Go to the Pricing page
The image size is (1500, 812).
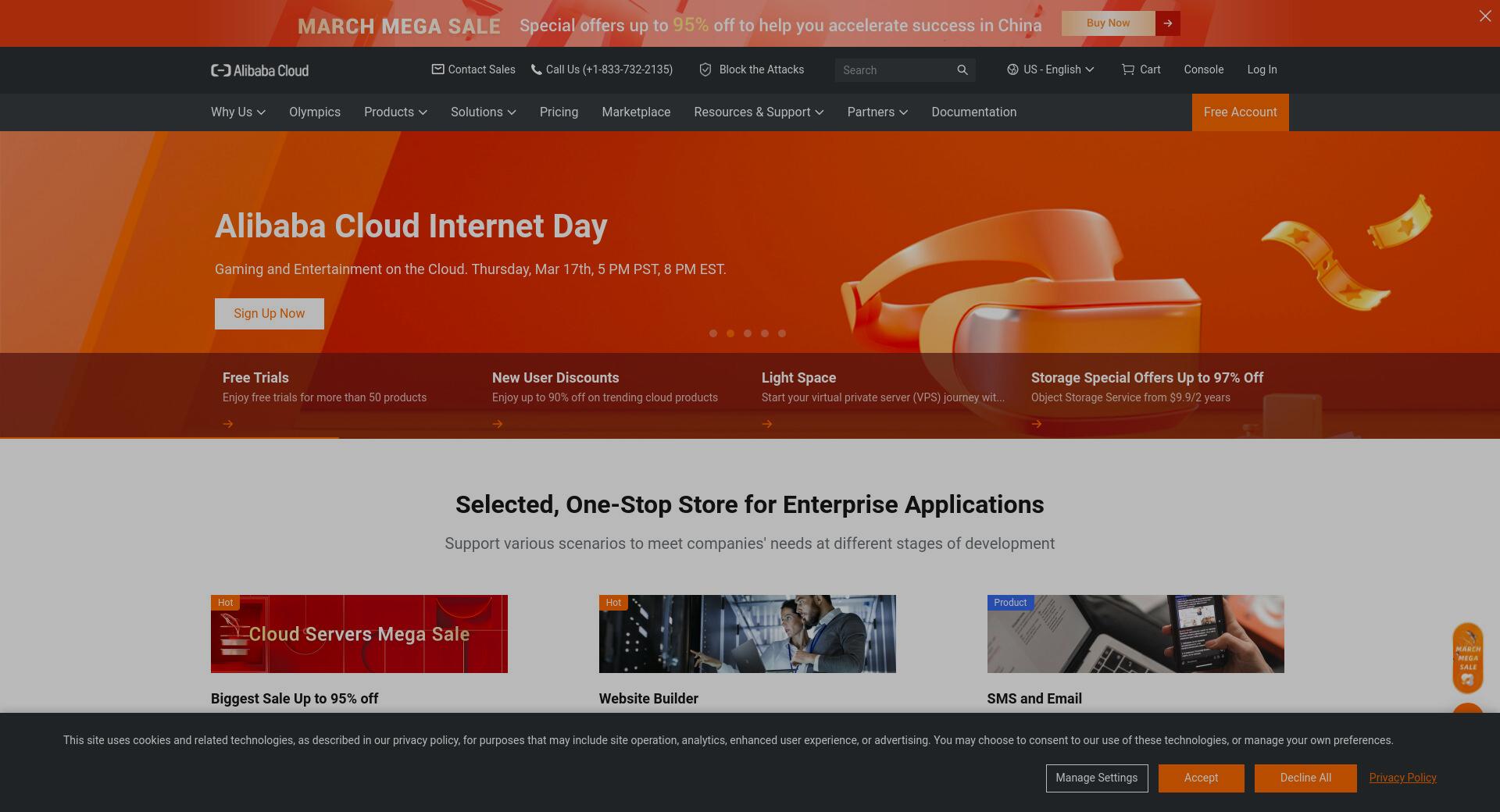point(559,112)
